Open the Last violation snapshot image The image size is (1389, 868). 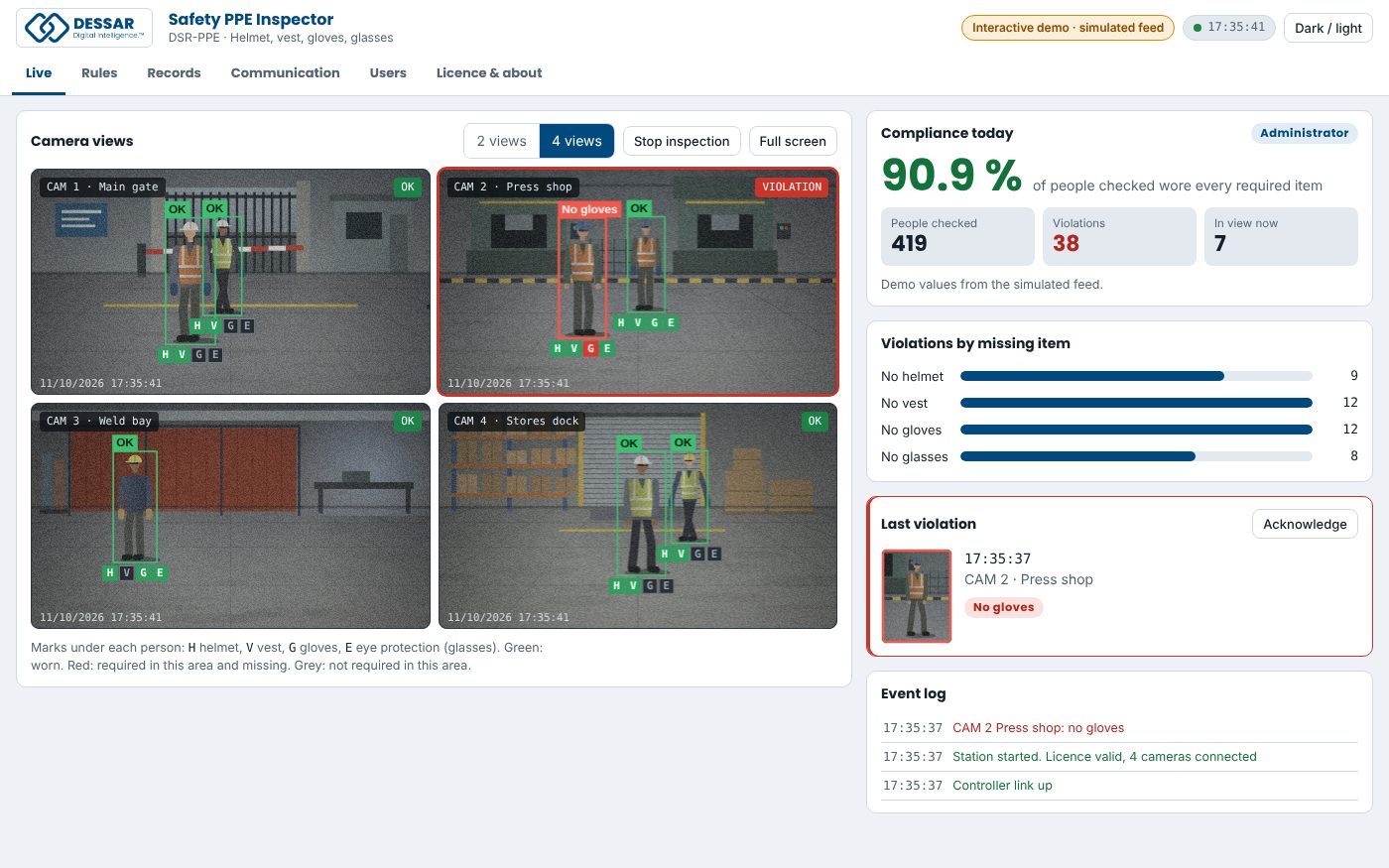click(917, 596)
